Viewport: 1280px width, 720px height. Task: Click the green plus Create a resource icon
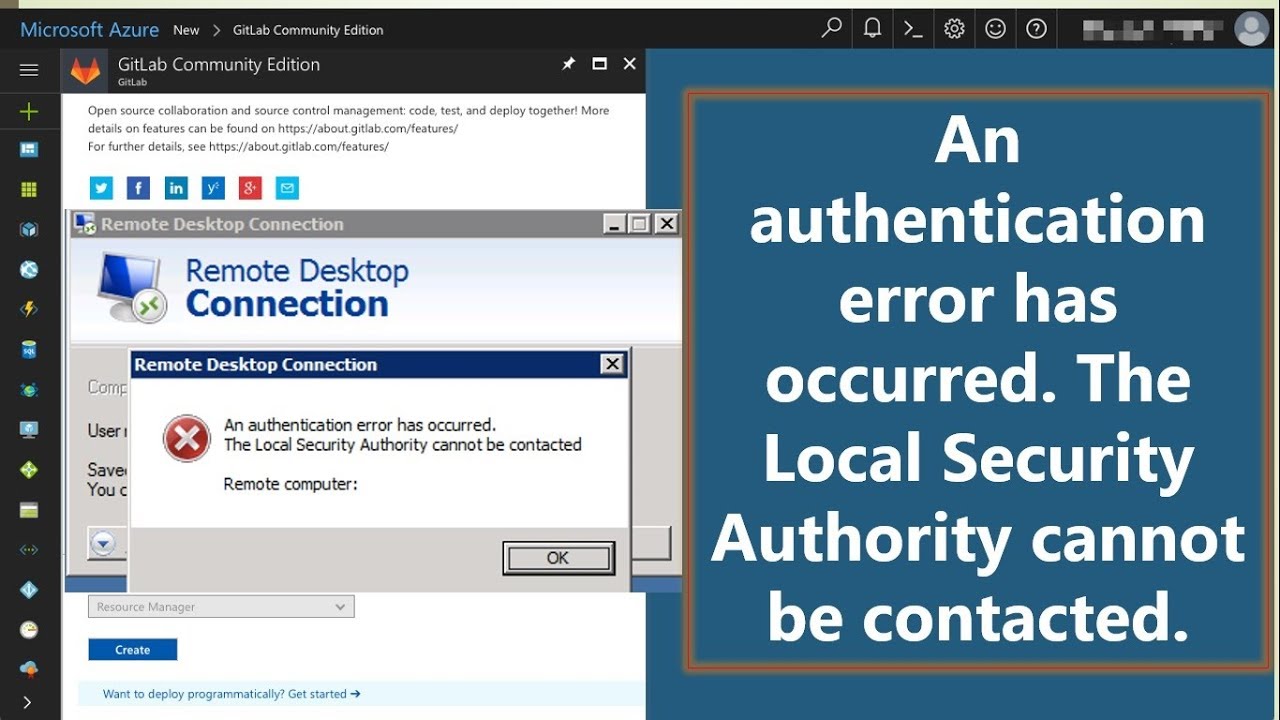click(x=29, y=112)
